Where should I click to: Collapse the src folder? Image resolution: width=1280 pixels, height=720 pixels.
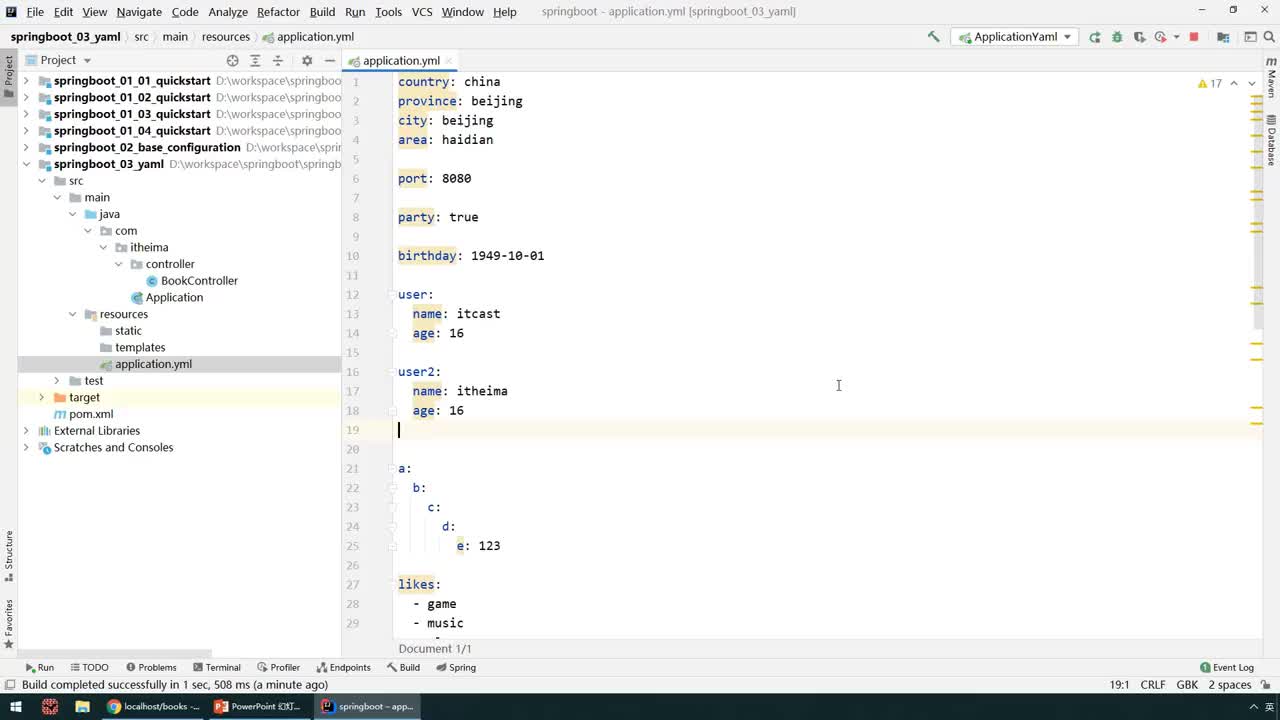(42, 181)
